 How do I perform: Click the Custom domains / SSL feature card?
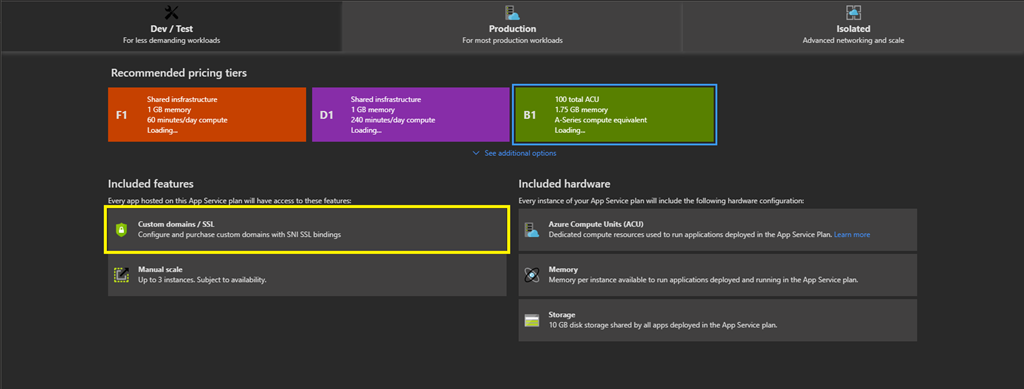[307, 229]
